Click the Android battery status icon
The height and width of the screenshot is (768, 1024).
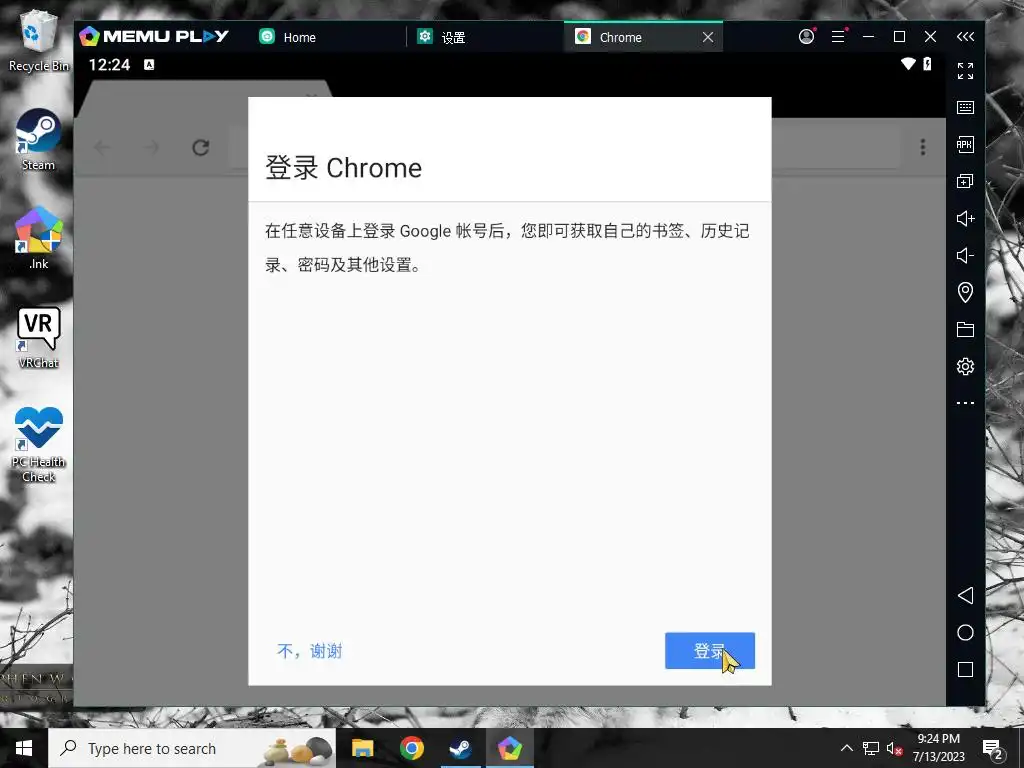click(x=927, y=63)
